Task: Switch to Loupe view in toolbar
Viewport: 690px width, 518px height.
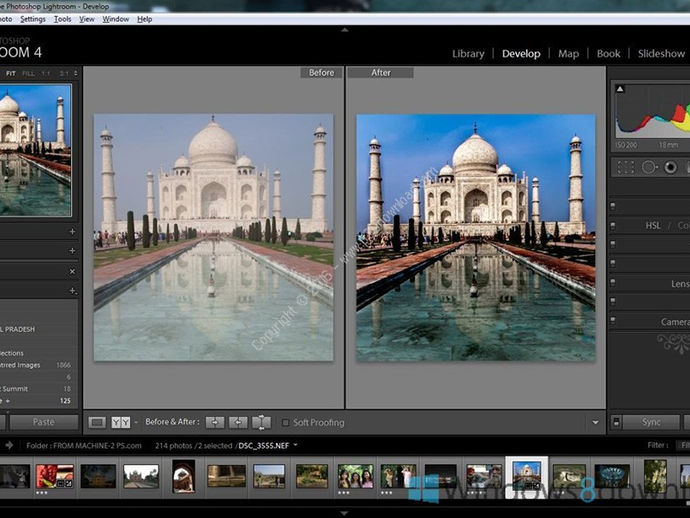Action: click(x=97, y=422)
